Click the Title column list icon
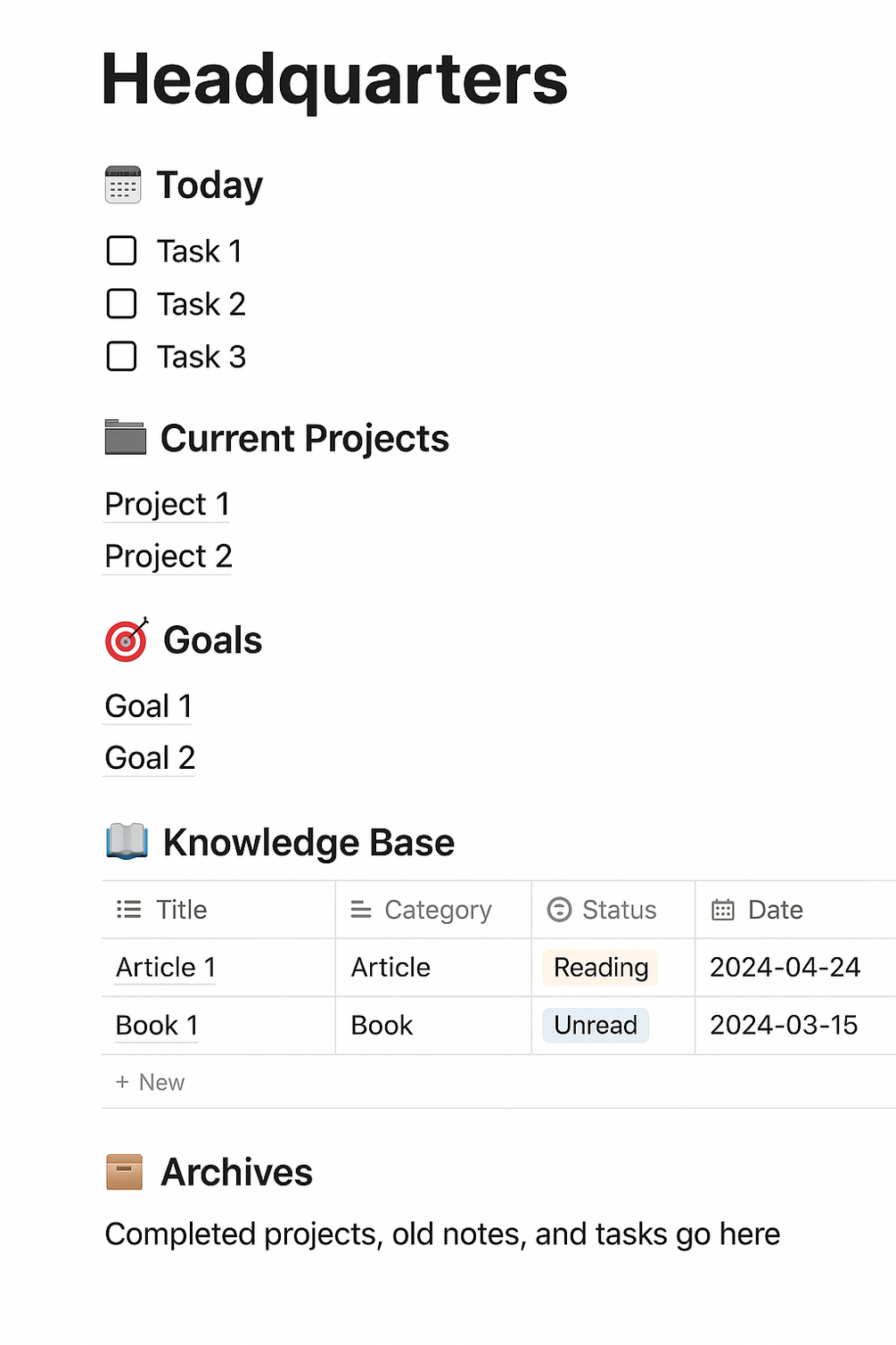Viewport: 896px width, 1345px height. (x=129, y=910)
